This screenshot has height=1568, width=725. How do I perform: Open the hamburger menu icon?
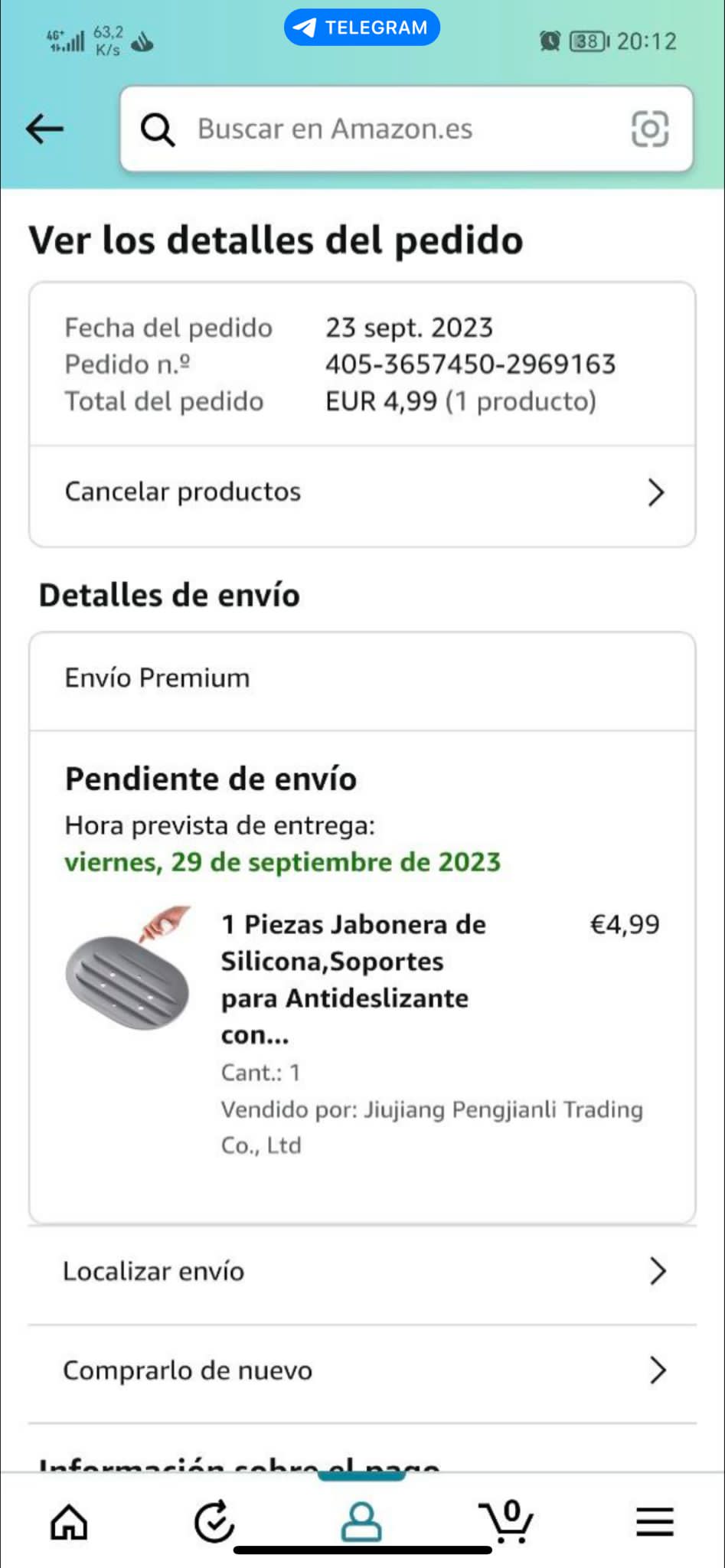click(x=655, y=1521)
